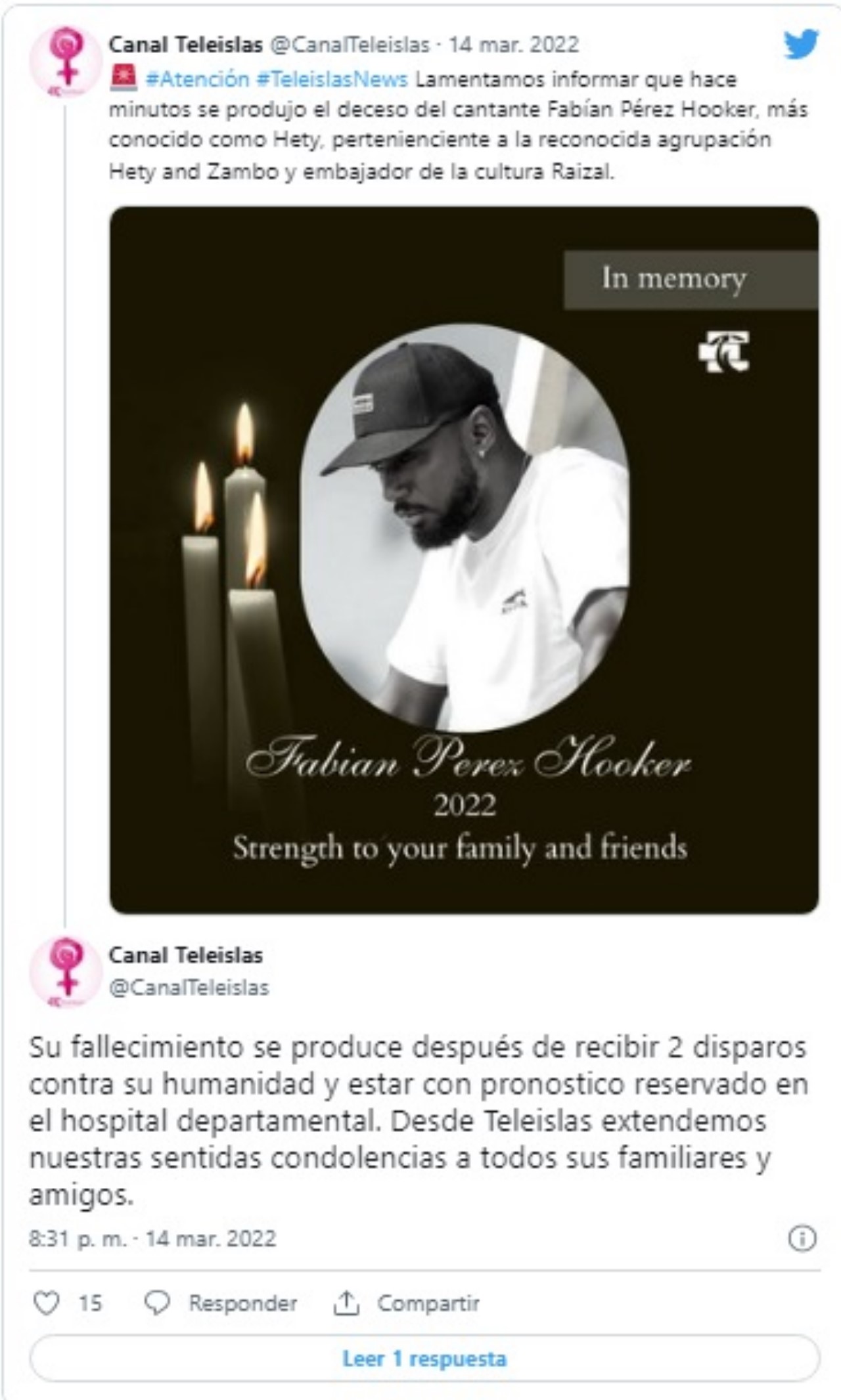Click the Leer 1 respuesta button
Viewport: 841px width, 1400px height.
[x=424, y=1358]
